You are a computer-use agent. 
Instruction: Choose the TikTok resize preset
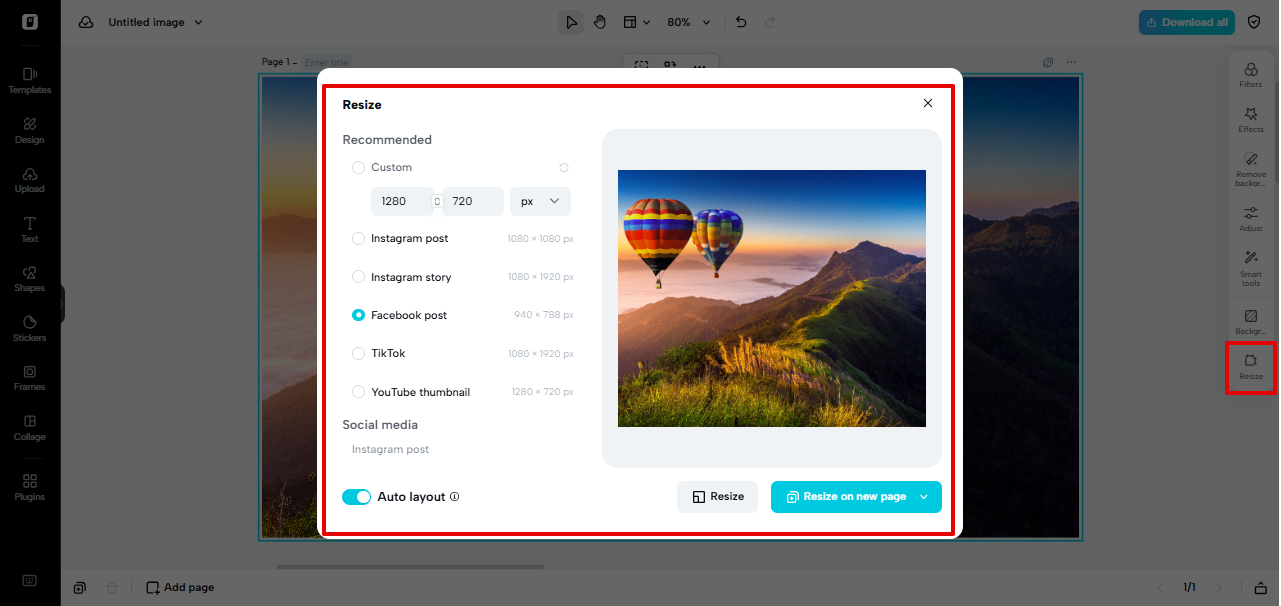point(358,353)
